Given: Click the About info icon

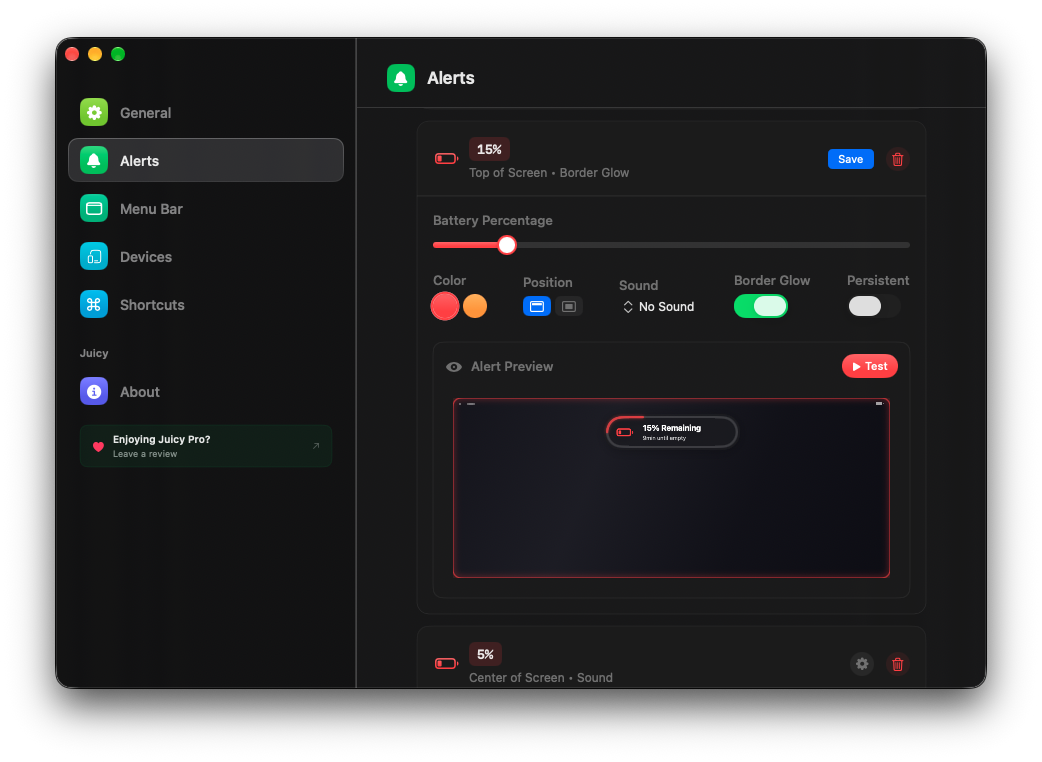Looking at the screenshot, I should [94, 391].
